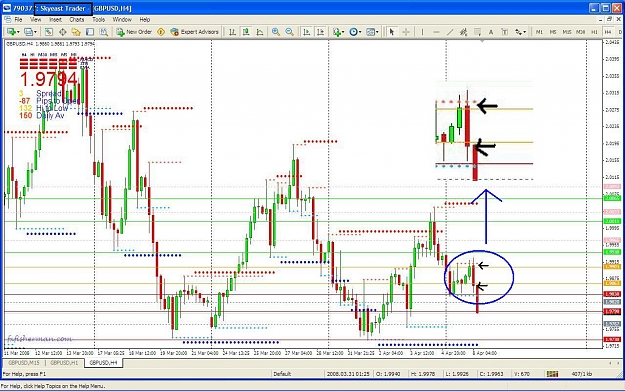Open the File menu

coord(18,20)
